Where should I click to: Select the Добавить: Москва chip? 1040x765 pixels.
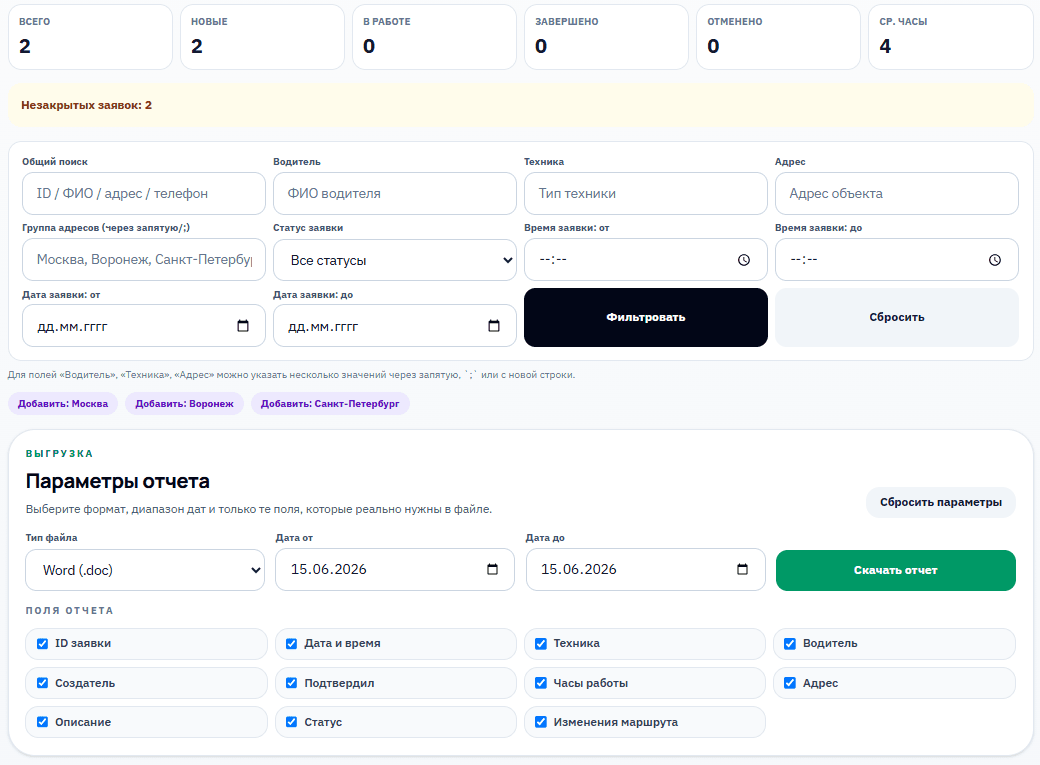pyautogui.click(x=63, y=403)
